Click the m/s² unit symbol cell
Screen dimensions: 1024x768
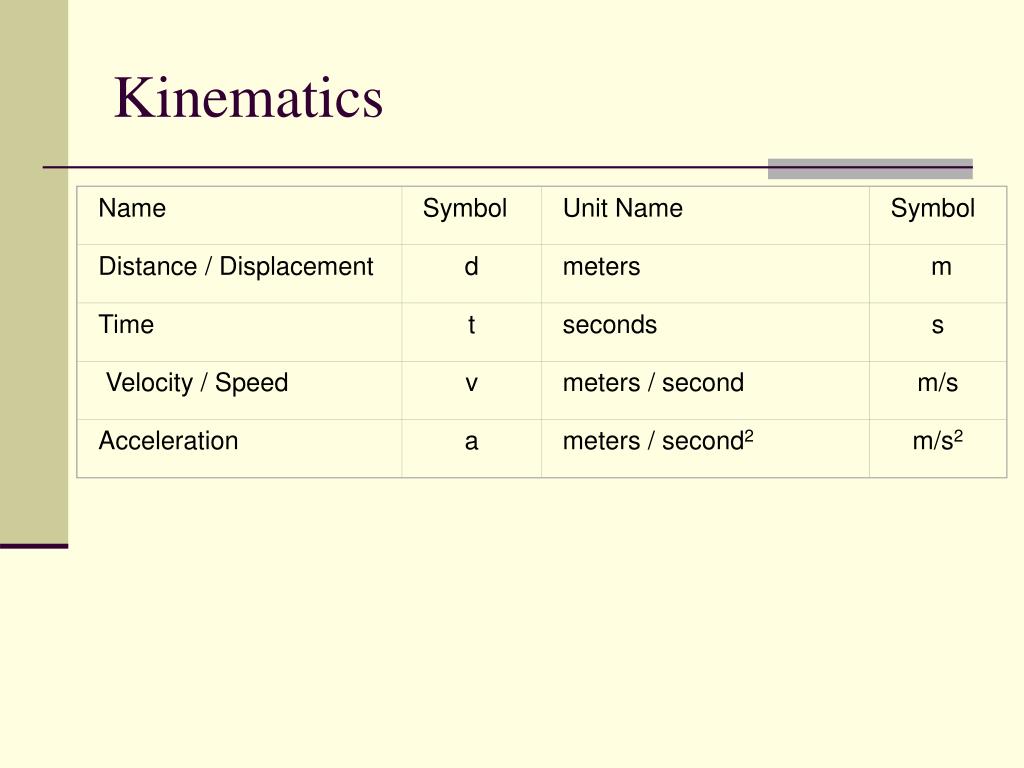click(937, 441)
